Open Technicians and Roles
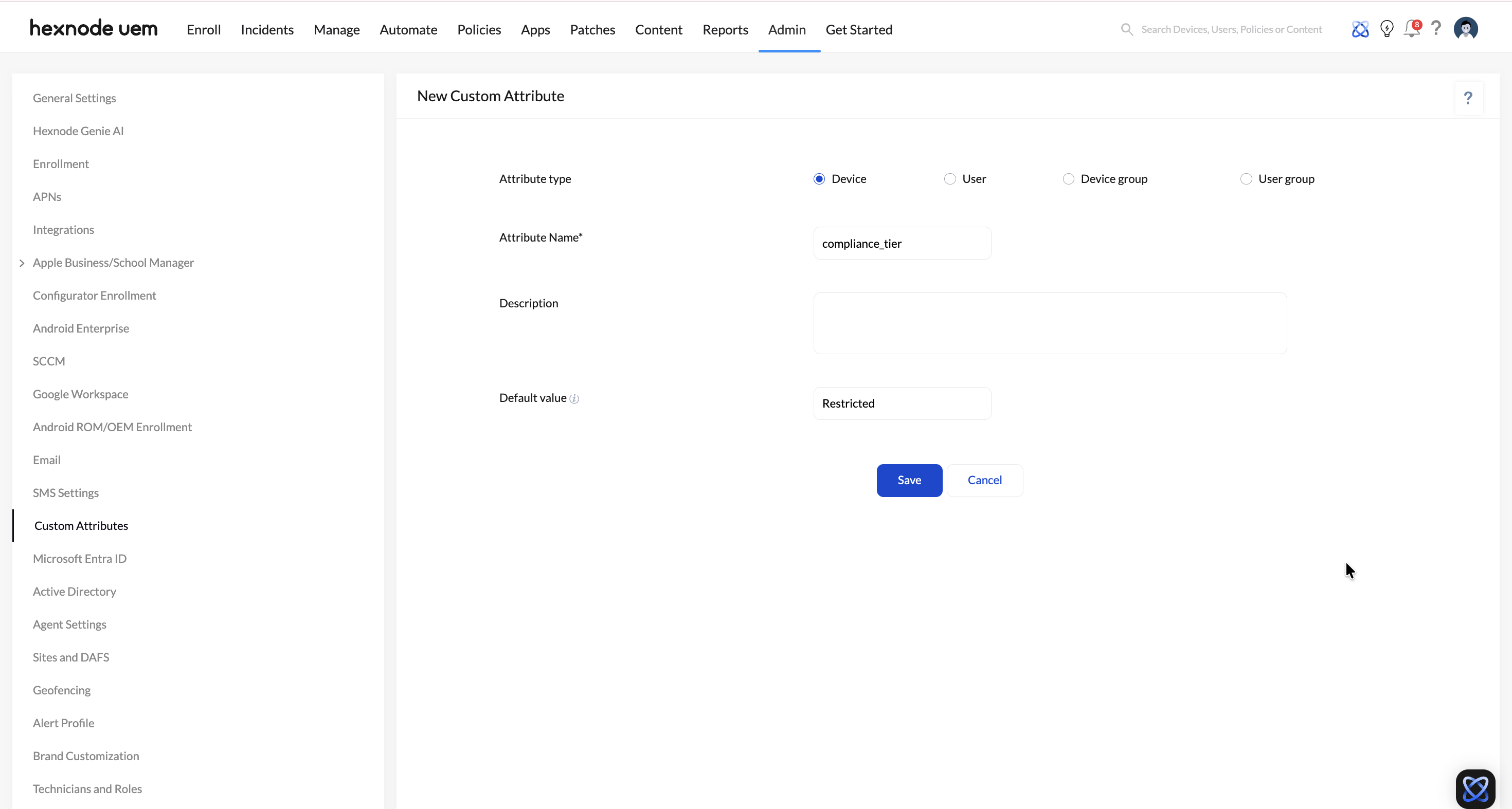The height and width of the screenshot is (809, 1512). 87,788
